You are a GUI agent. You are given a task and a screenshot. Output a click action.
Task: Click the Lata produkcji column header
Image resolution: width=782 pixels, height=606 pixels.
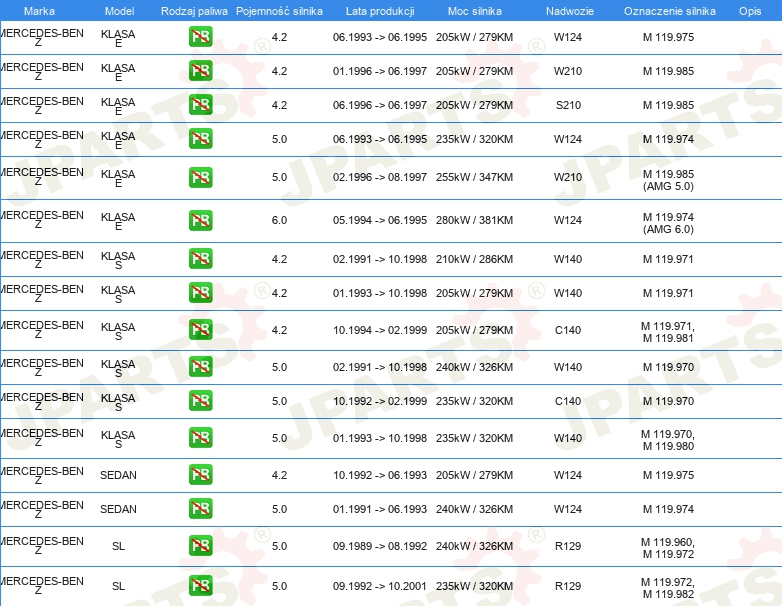click(x=380, y=11)
